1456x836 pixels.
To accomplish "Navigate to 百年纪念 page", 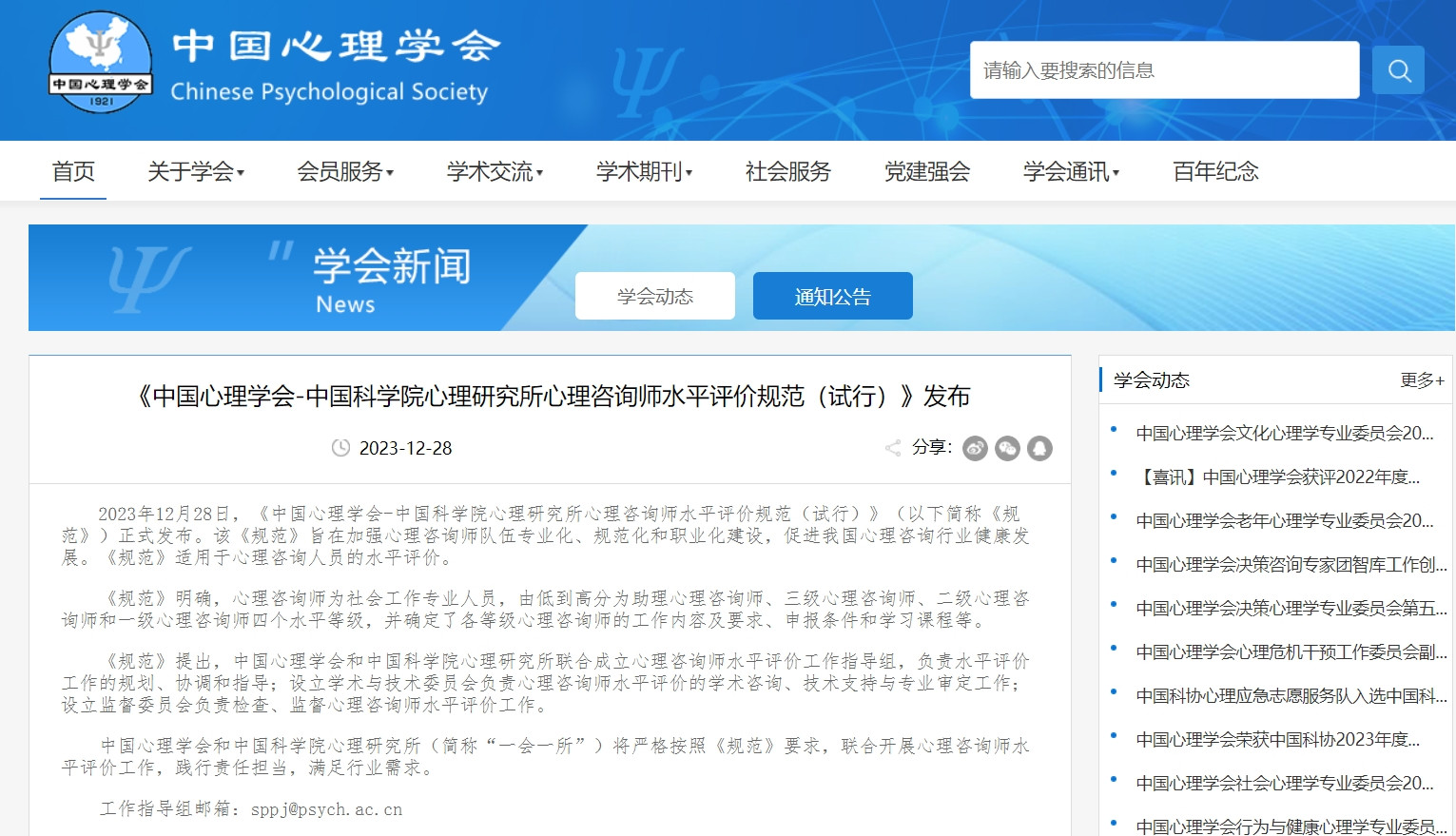I will [1215, 172].
